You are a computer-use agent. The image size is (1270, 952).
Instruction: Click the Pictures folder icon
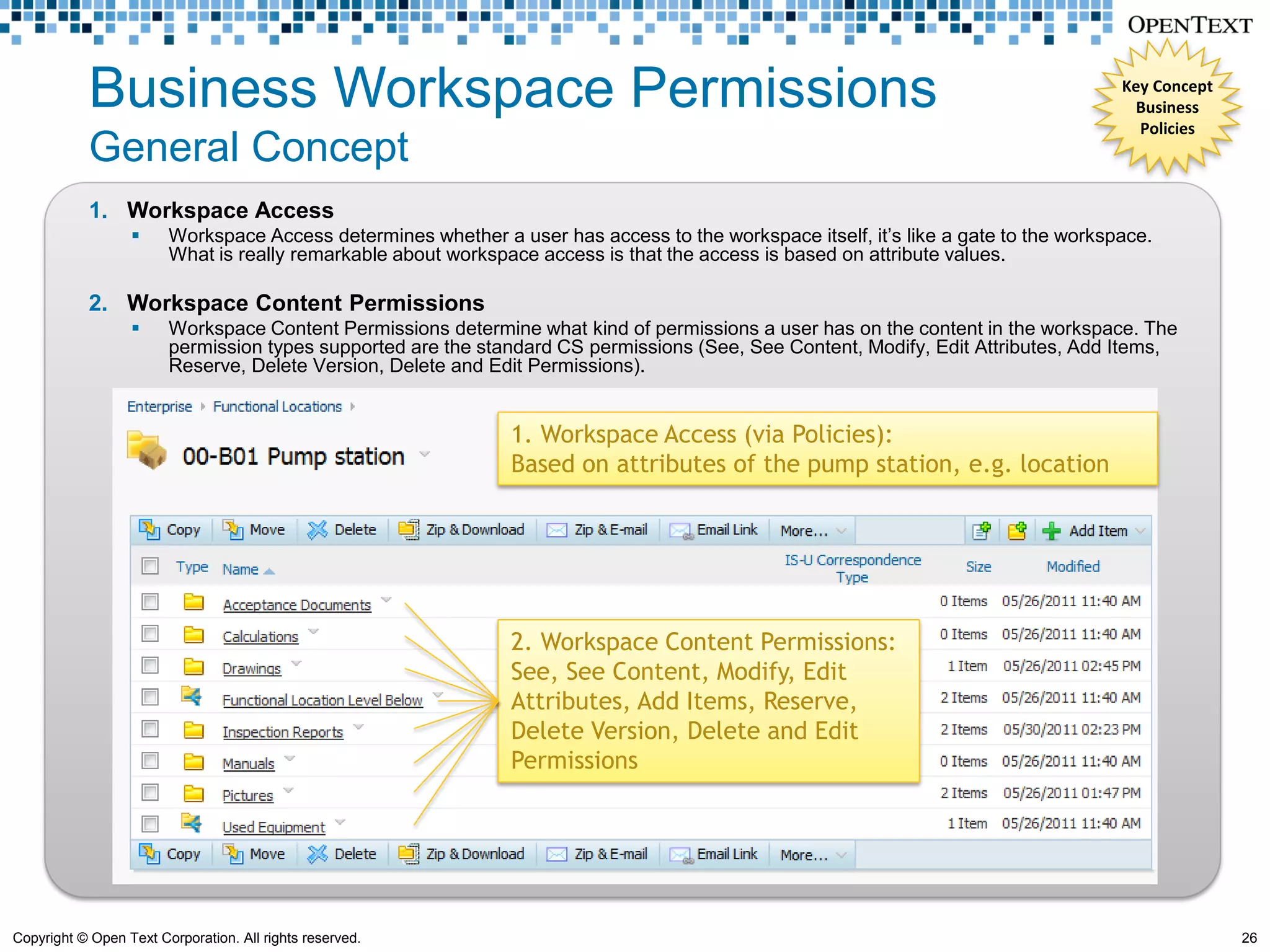[x=194, y=793]
